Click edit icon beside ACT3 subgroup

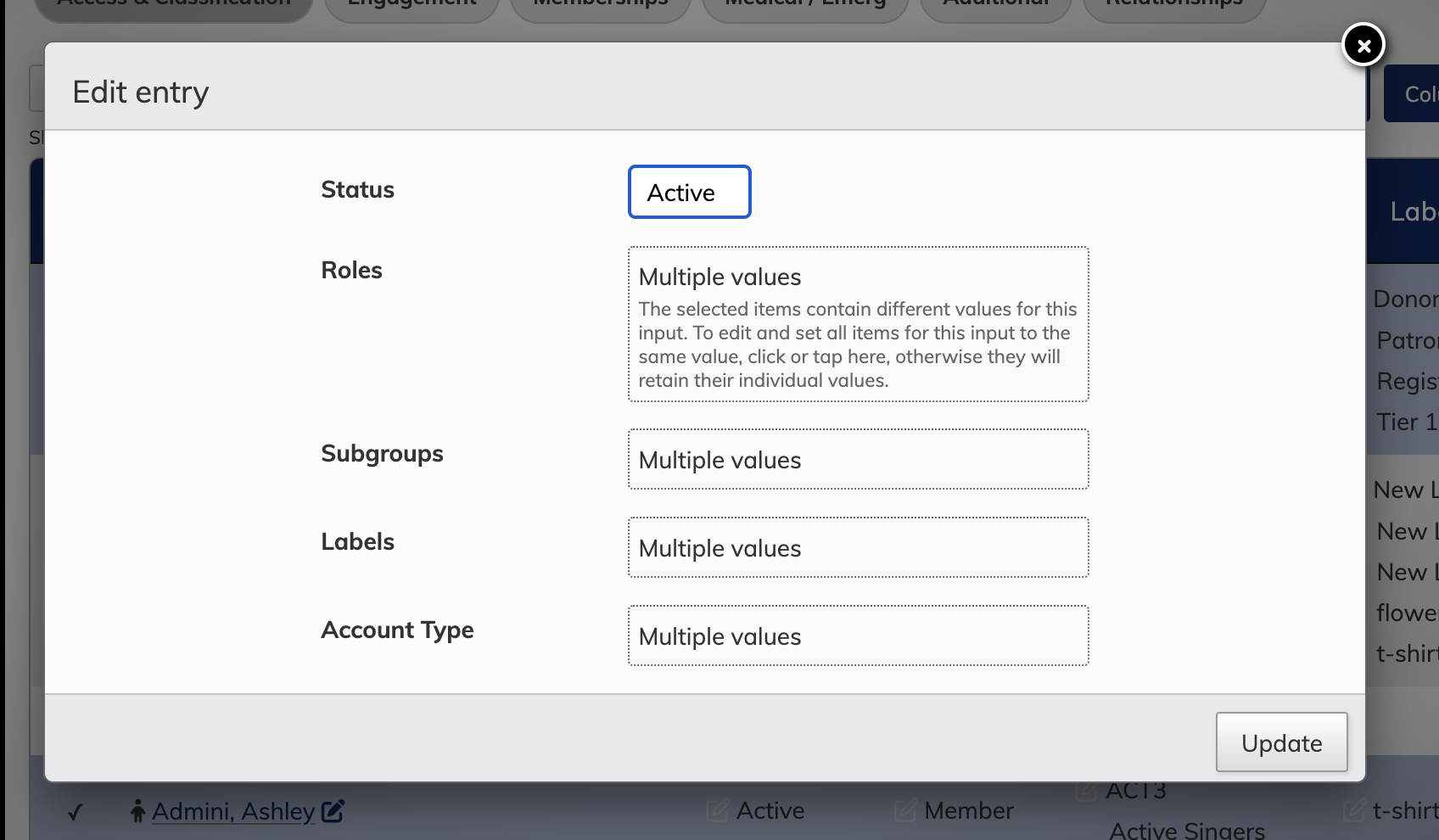tap(1085, 792)
